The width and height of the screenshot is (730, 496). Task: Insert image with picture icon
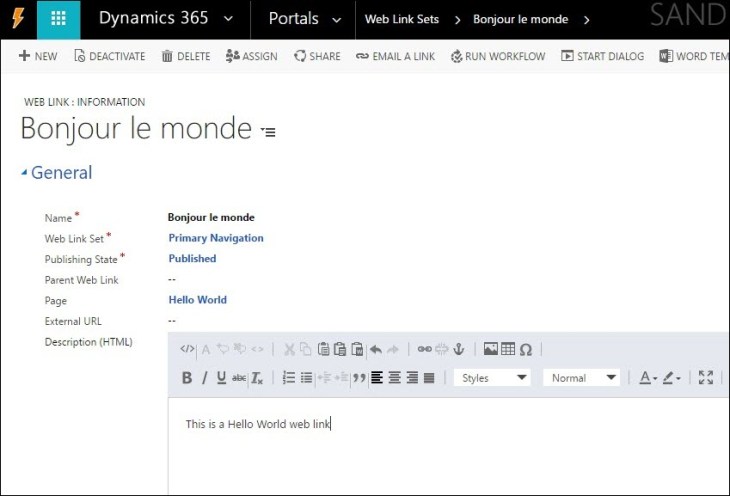point(491,349)
